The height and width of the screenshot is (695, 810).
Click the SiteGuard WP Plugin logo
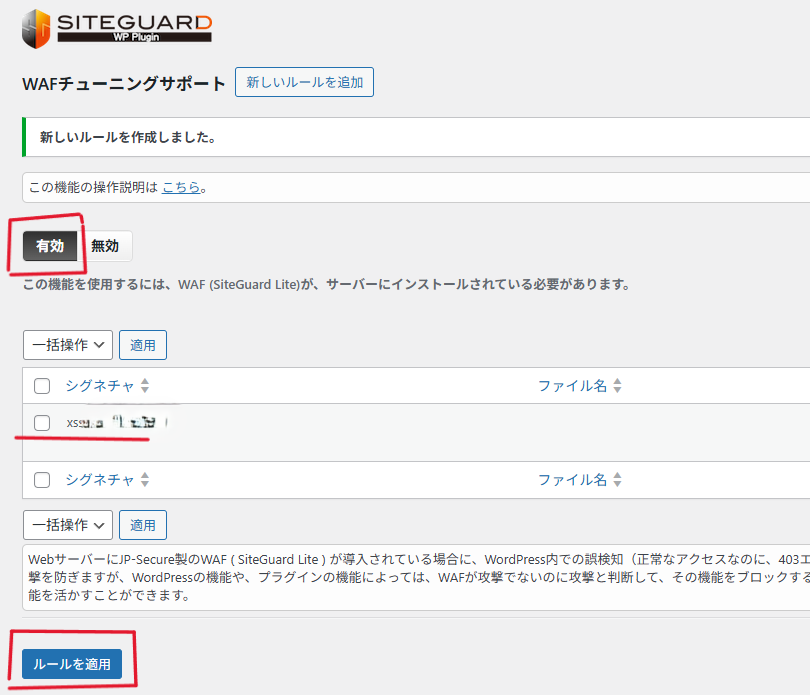tap(116, 29)
